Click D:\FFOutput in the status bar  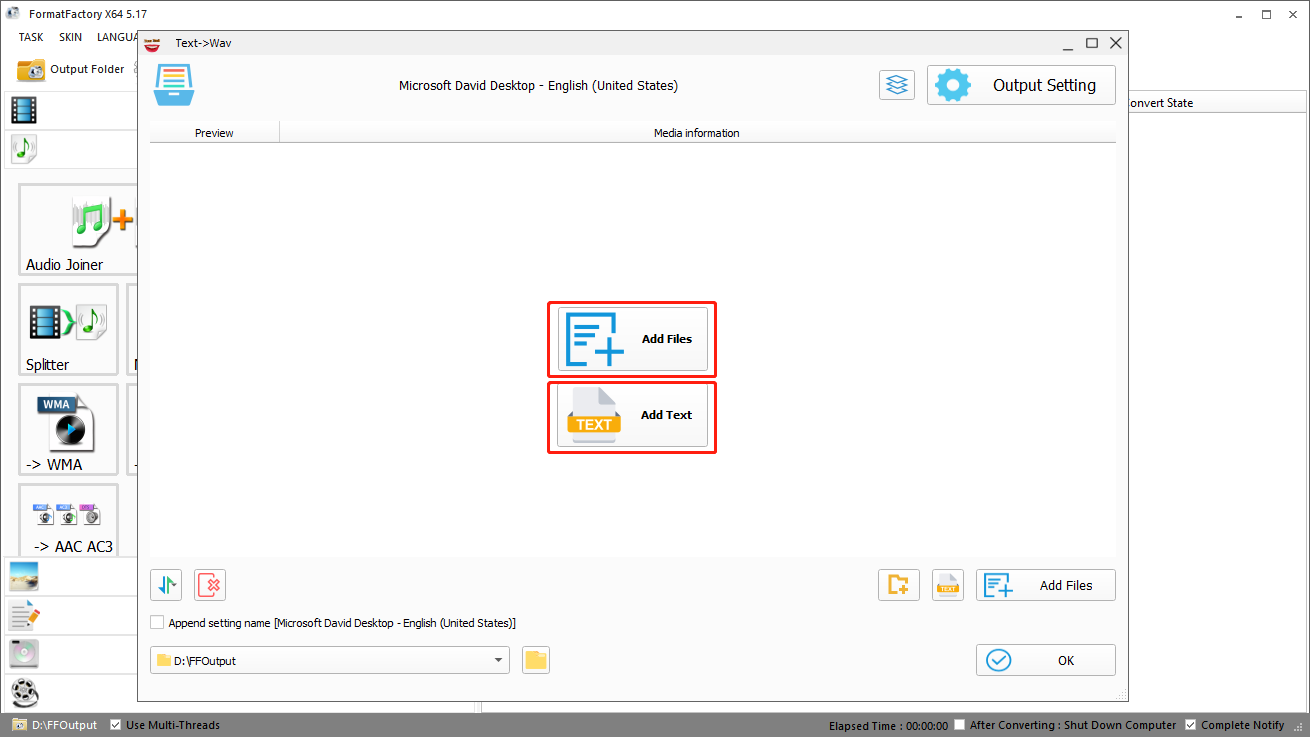55,725
